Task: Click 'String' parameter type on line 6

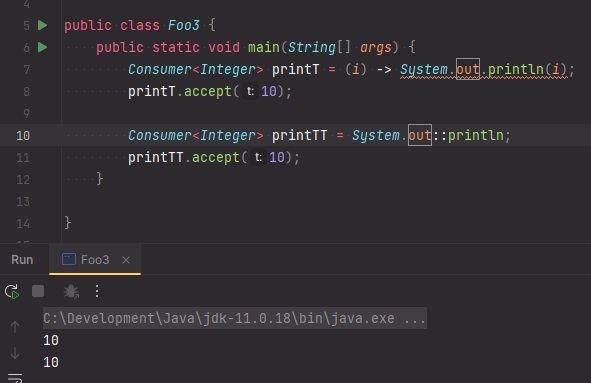Action: [312, 47]
